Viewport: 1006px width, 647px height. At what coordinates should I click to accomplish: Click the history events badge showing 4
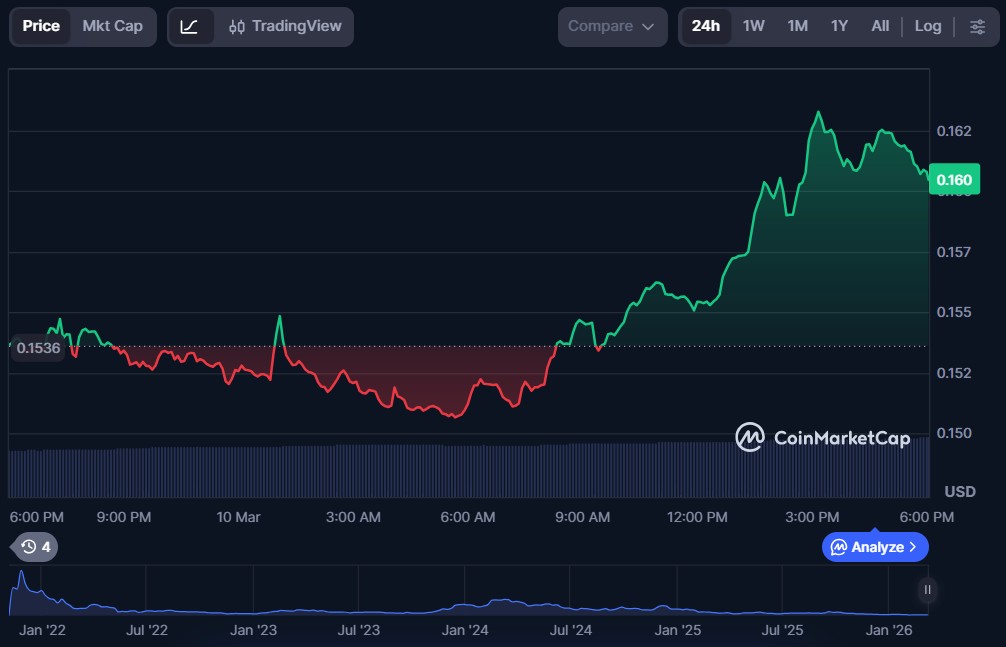point(35,547)
